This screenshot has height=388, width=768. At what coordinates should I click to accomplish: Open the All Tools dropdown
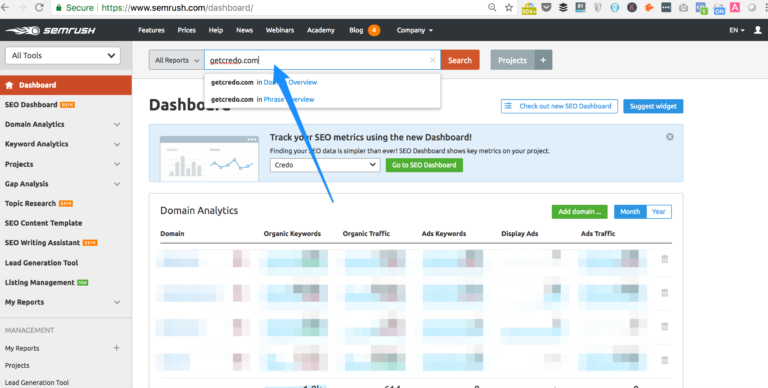pyautogui.click(x=63, y=55)
